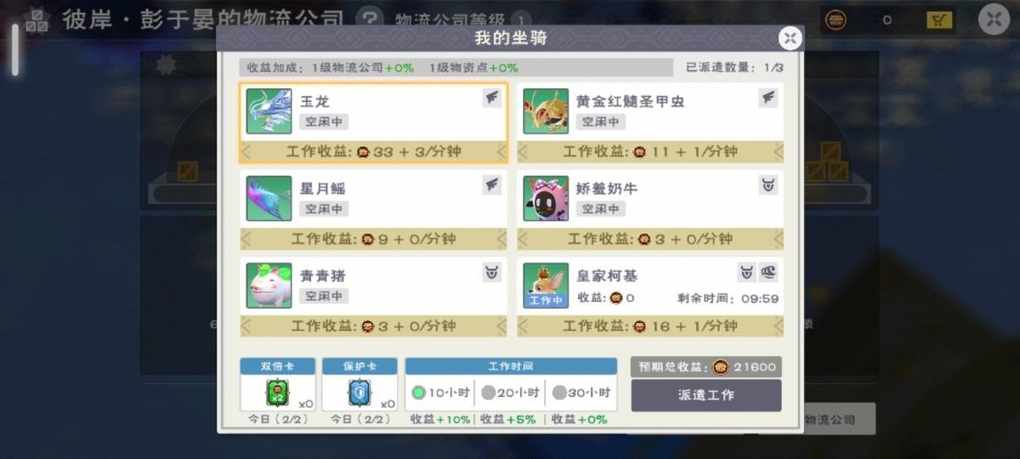Select the 玉龙 mount portrait
Image resolution: width=1020 pixels, height=459 pixels.
pos(269,111)
